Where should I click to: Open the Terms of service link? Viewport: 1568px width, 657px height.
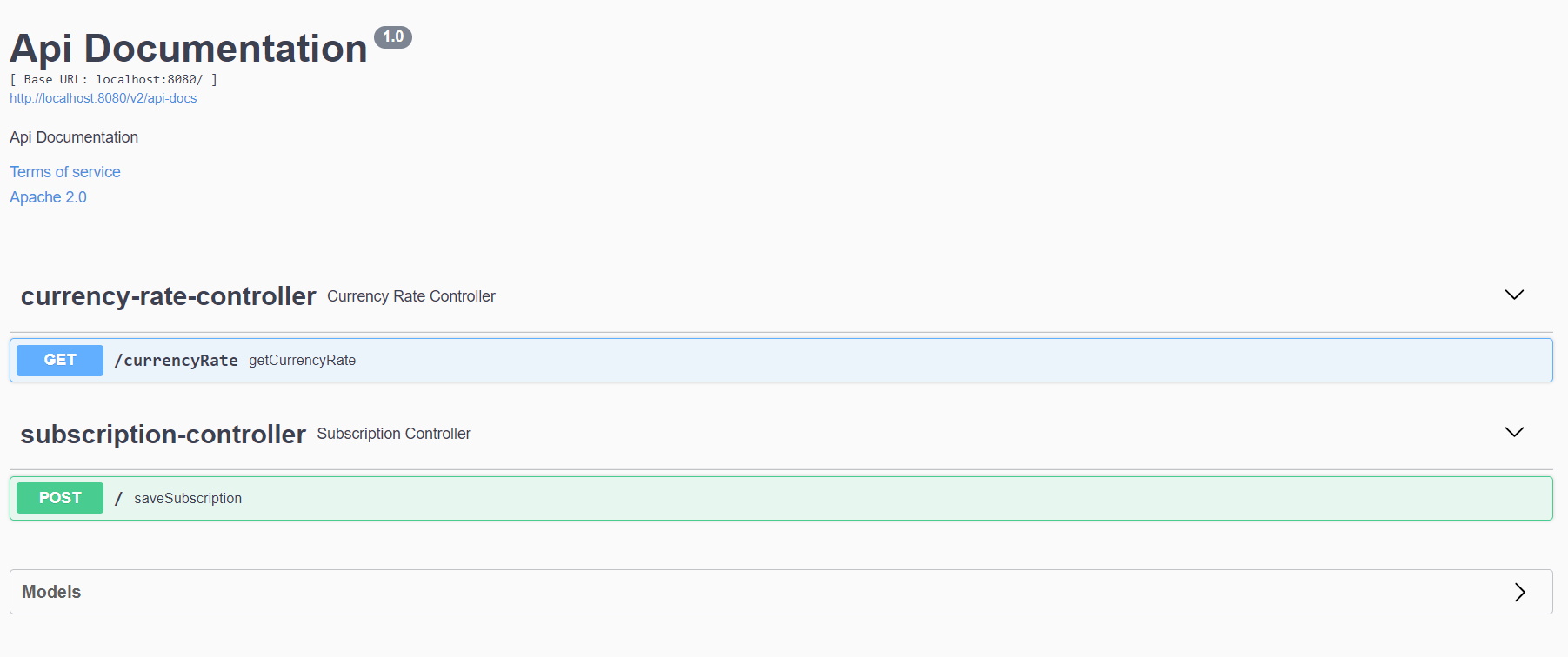tap(65, 172)
